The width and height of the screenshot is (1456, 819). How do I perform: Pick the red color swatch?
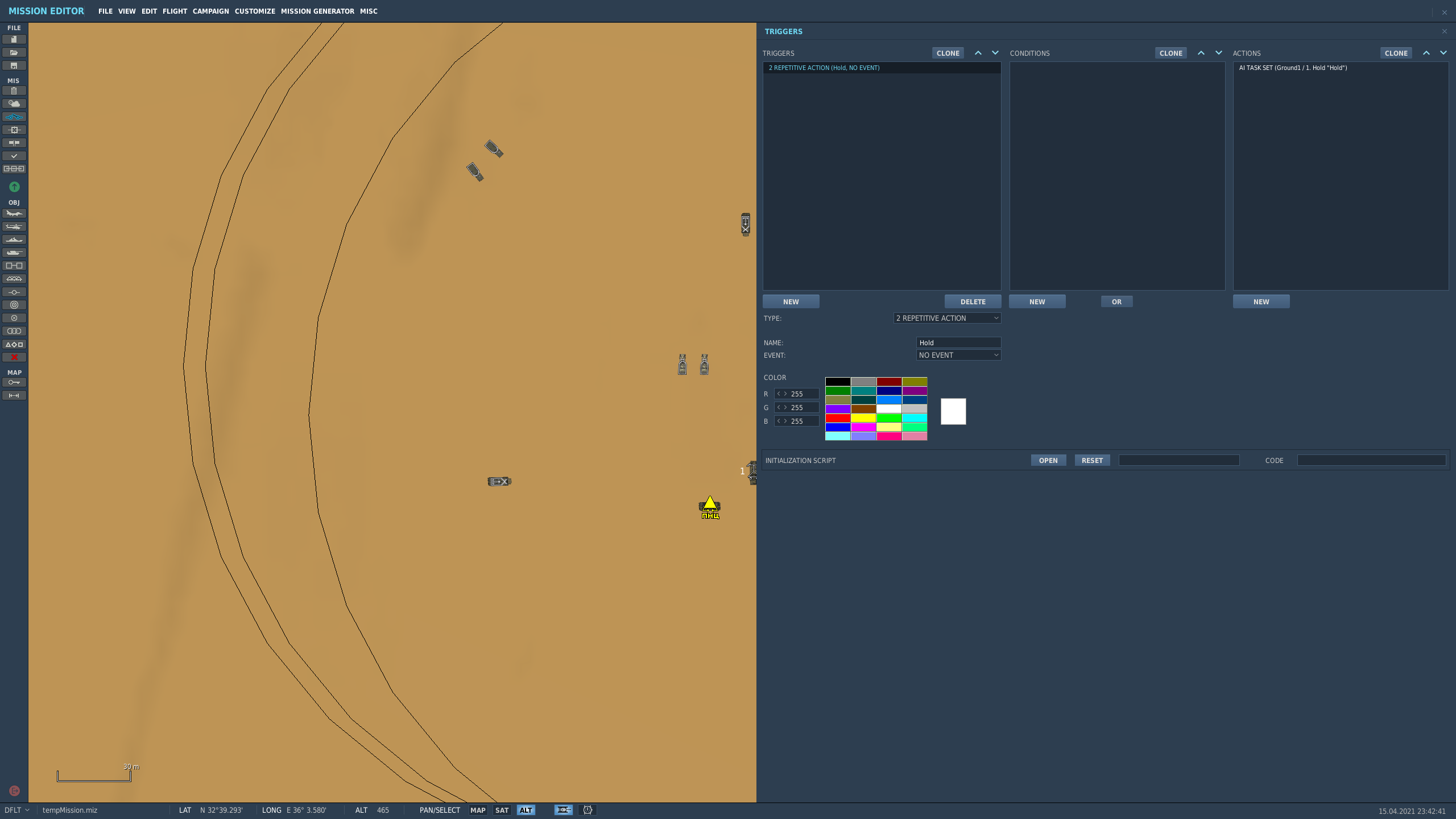pyautogui.click(x=838, y=418)
